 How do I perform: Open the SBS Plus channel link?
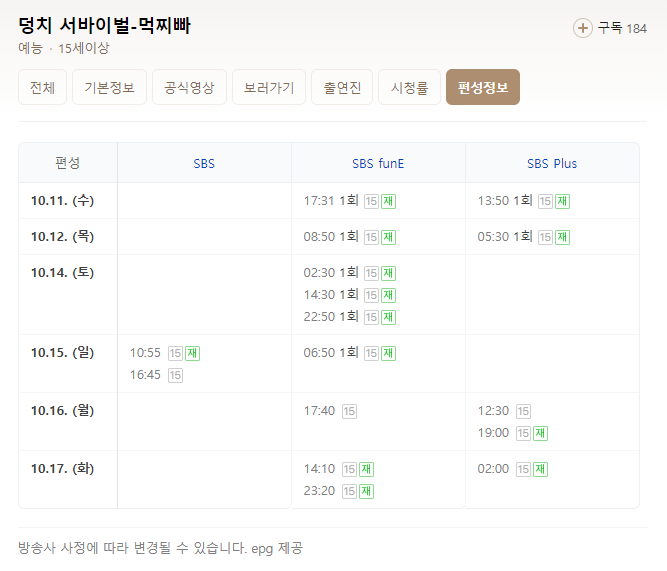pos(552,164)
